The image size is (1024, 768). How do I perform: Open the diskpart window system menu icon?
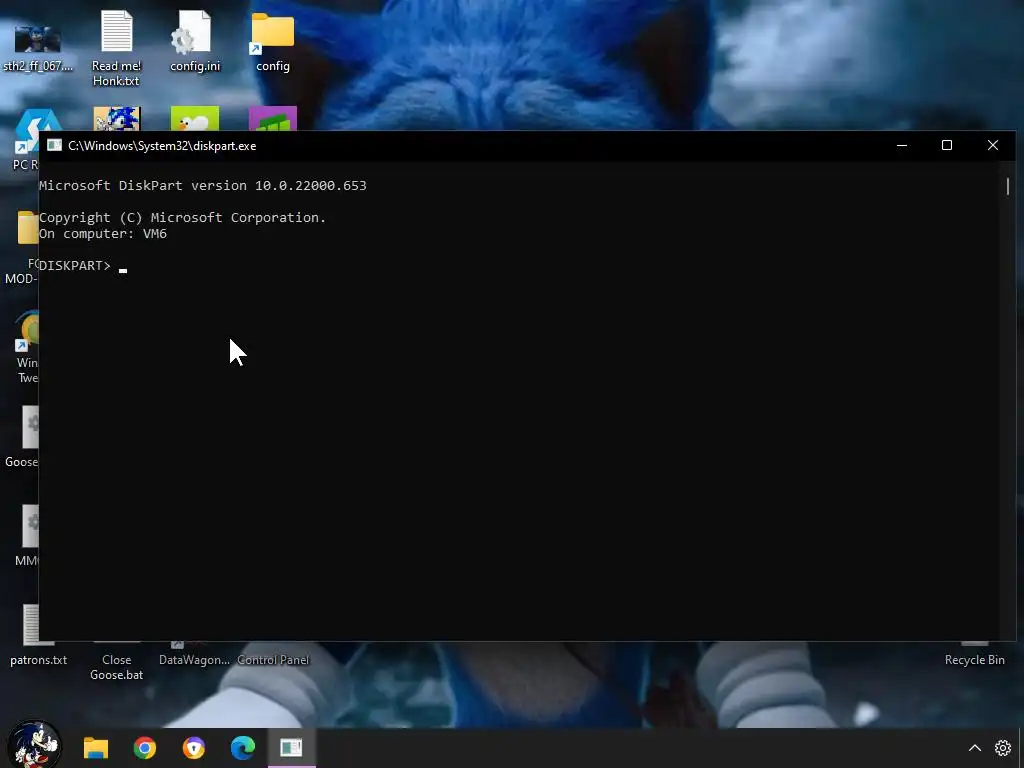(54, 146)
